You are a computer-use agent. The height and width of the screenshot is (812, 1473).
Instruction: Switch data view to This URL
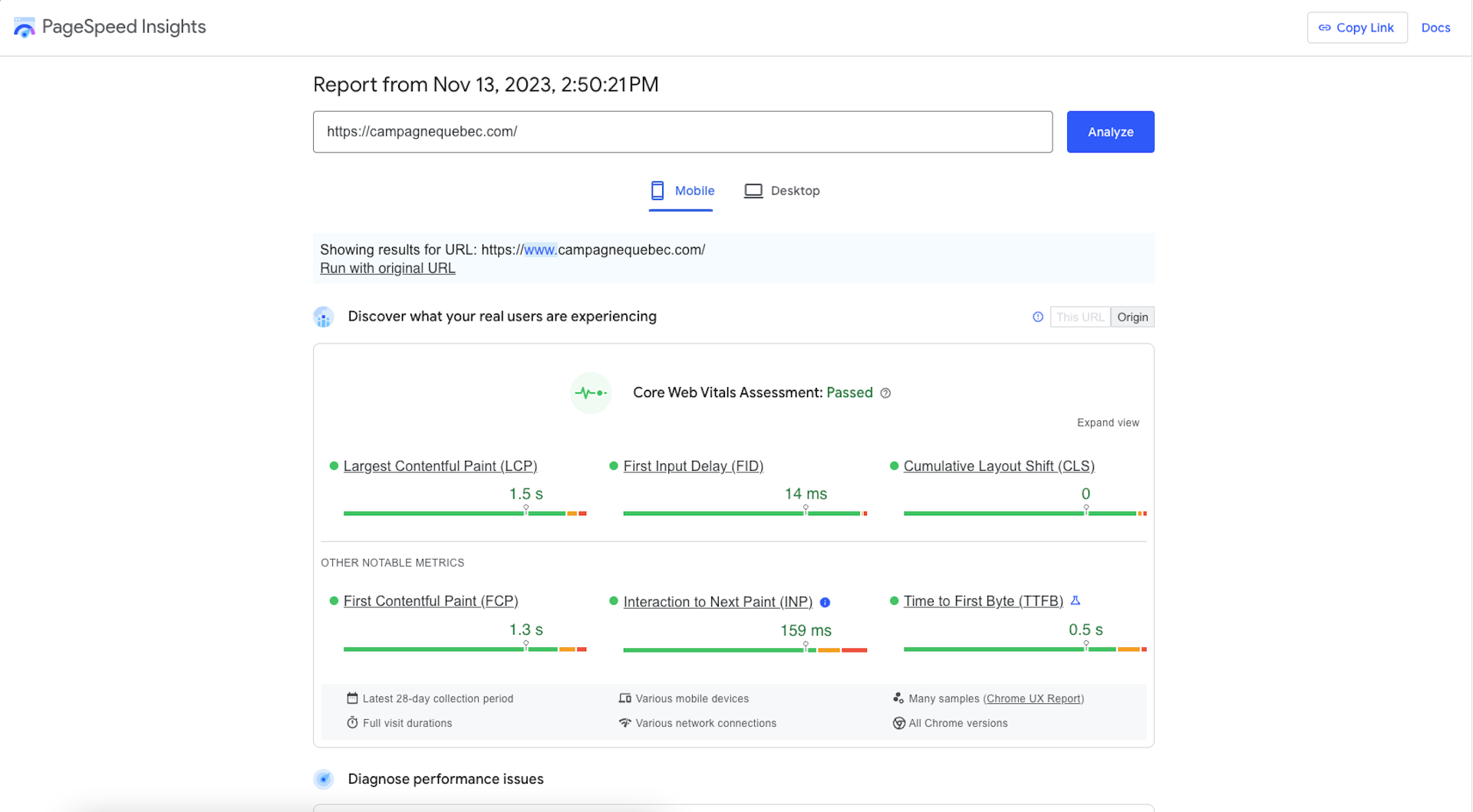1079,317
